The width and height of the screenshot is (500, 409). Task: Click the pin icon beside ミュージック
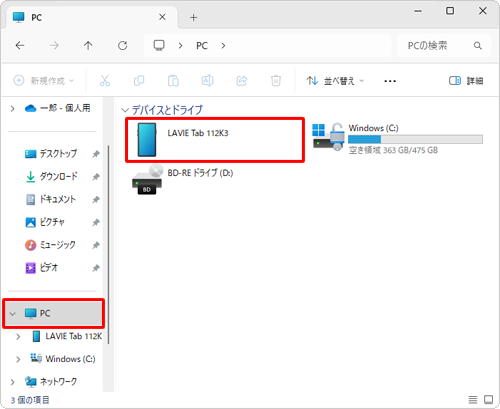tap(96, 245)
